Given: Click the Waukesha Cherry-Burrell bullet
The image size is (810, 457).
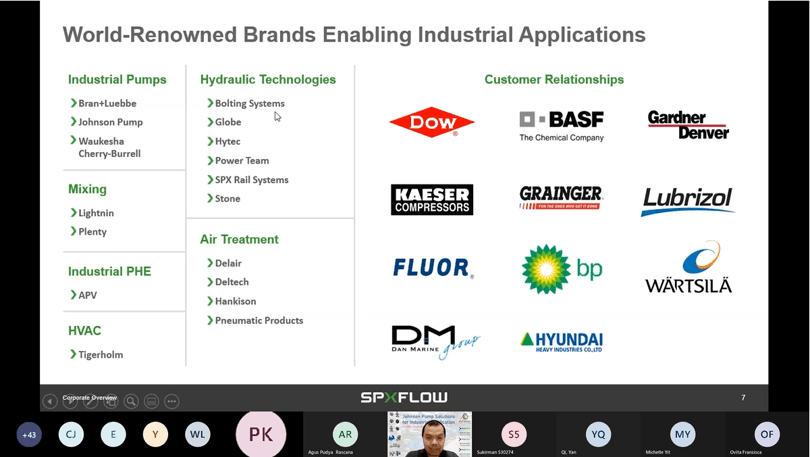Looking at the screenshot, I should (105, 147).
